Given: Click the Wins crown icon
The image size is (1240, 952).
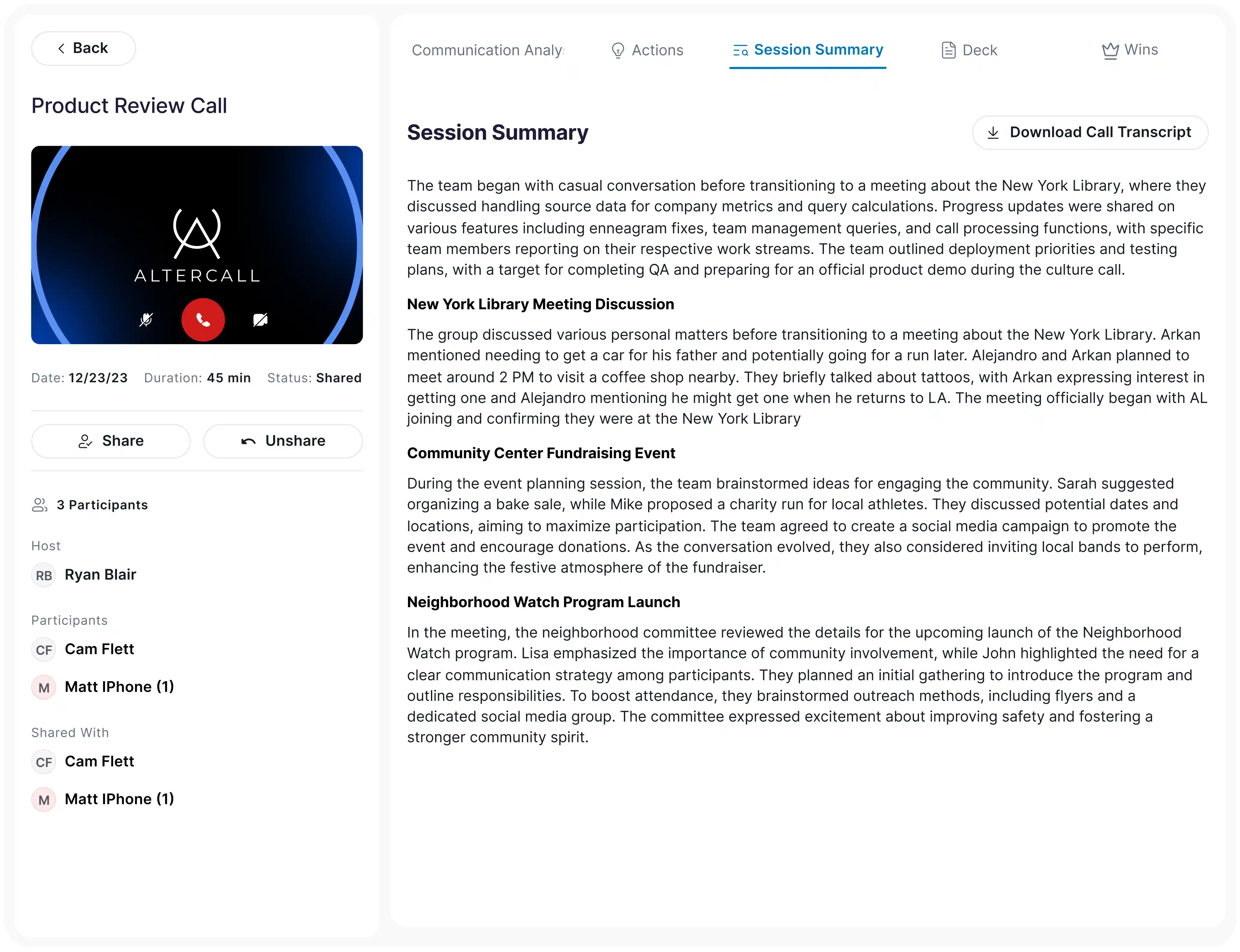Looking at the screenshot, I should [x=1110, y=50].
